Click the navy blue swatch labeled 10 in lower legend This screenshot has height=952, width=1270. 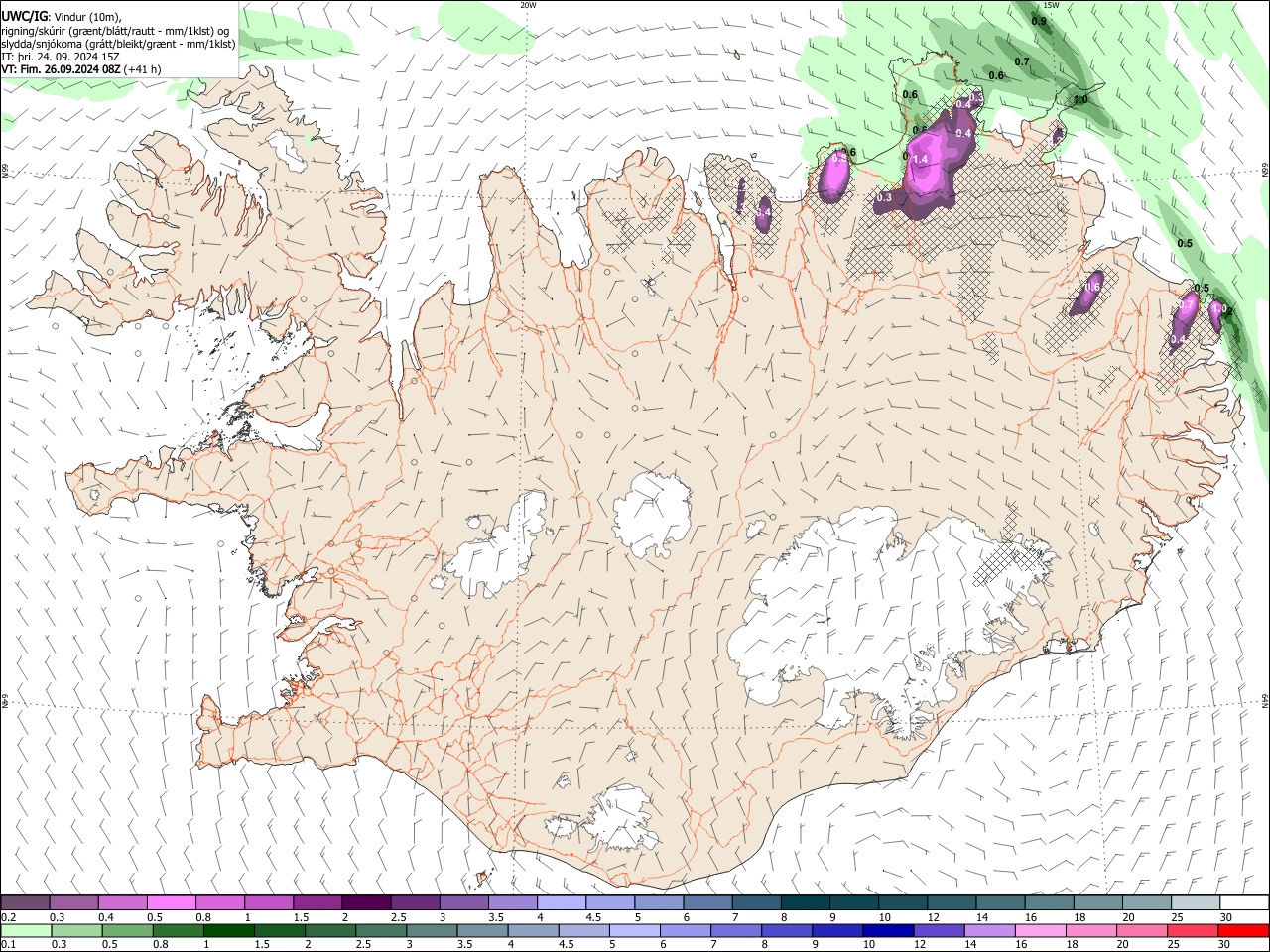(886, 931)
